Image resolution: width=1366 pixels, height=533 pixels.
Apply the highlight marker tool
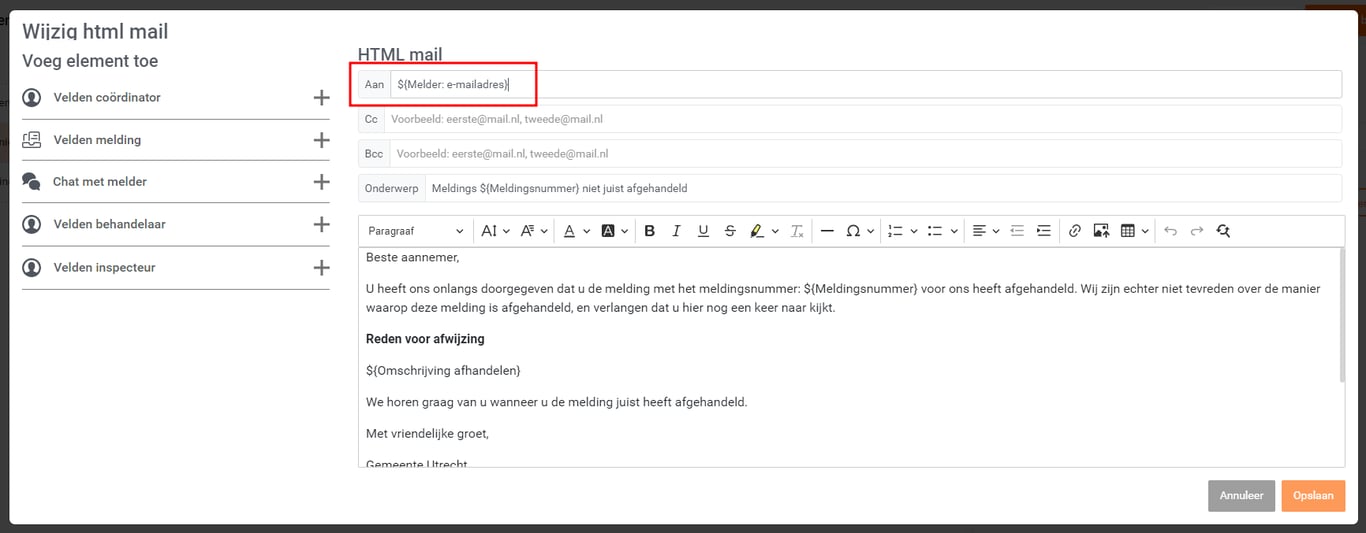coord(757,231)
